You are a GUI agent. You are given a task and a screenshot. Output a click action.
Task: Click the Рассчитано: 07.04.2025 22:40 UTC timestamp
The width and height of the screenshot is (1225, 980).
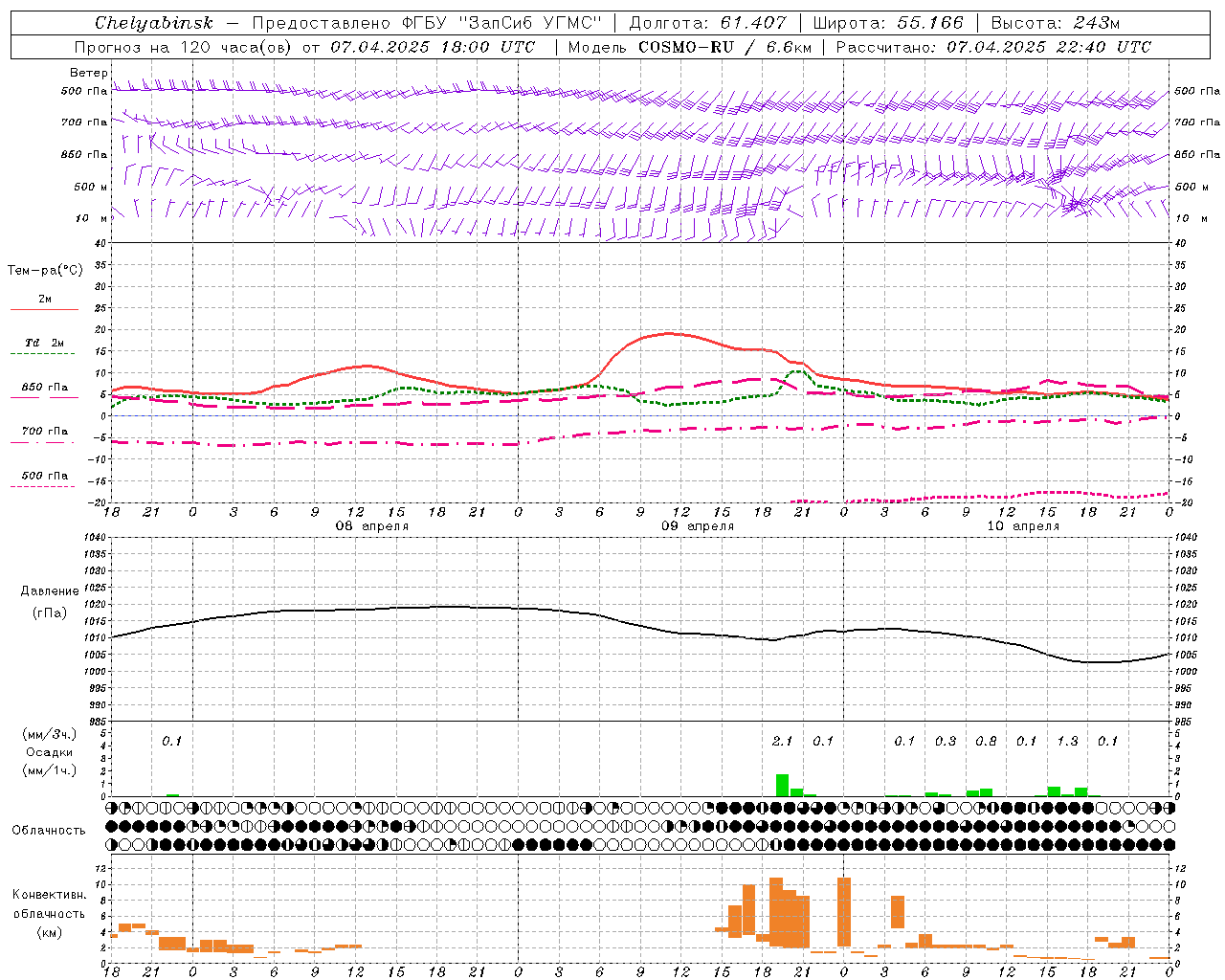[993, 47]
